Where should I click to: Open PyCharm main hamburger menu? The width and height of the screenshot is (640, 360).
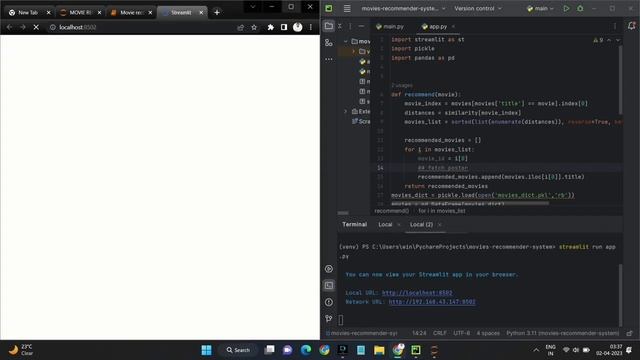coord(347,8)
